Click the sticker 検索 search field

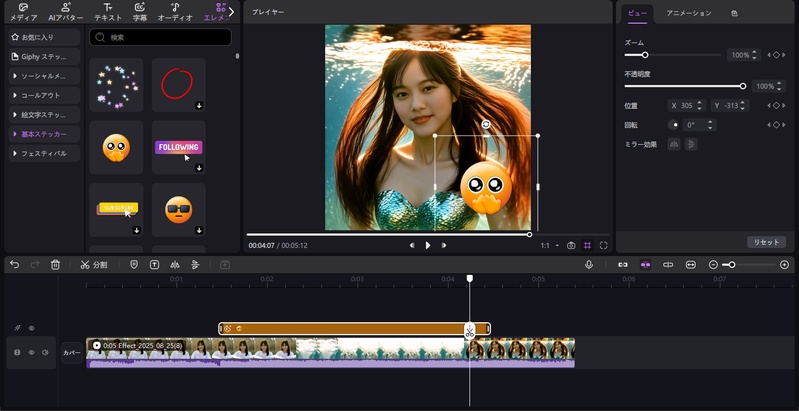click(x=160, y=37)
